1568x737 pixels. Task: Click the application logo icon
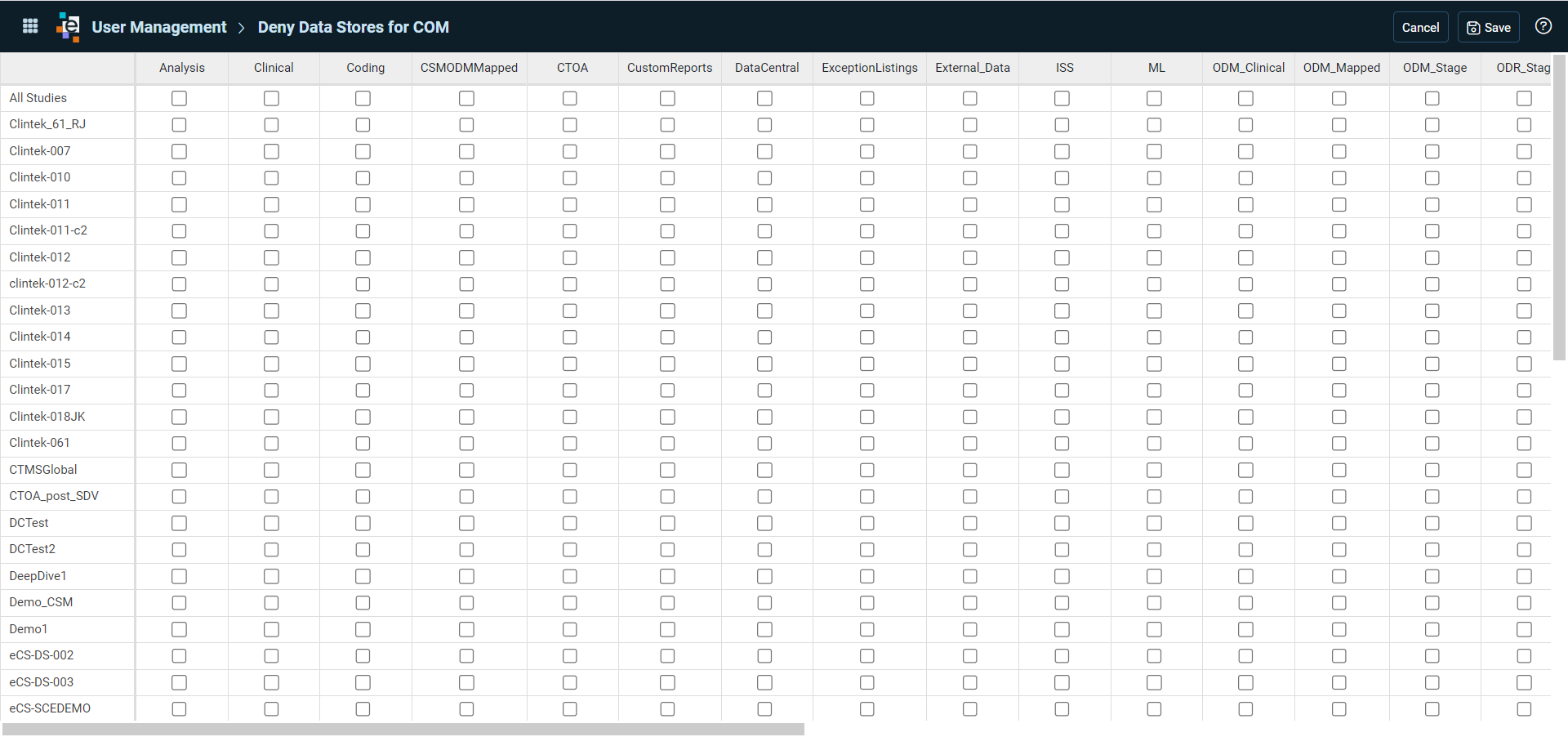(69, 27)
